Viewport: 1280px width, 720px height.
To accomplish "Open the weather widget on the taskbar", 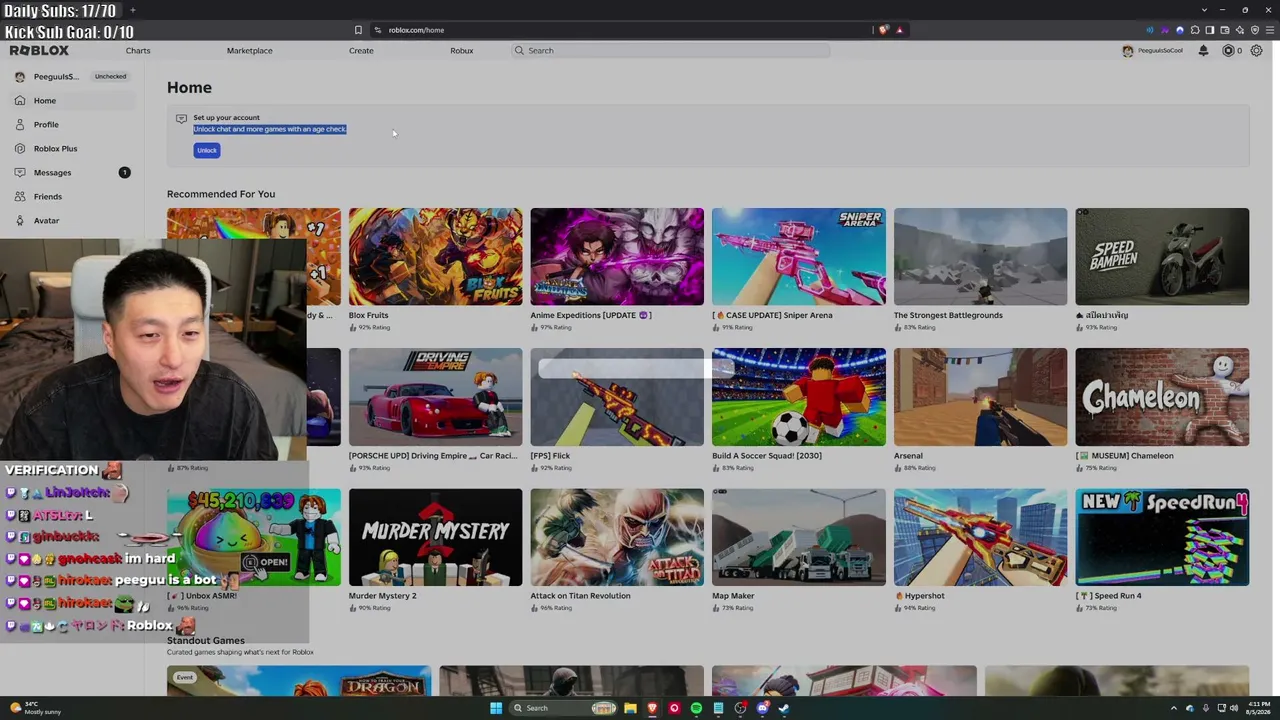I will 35,708.
